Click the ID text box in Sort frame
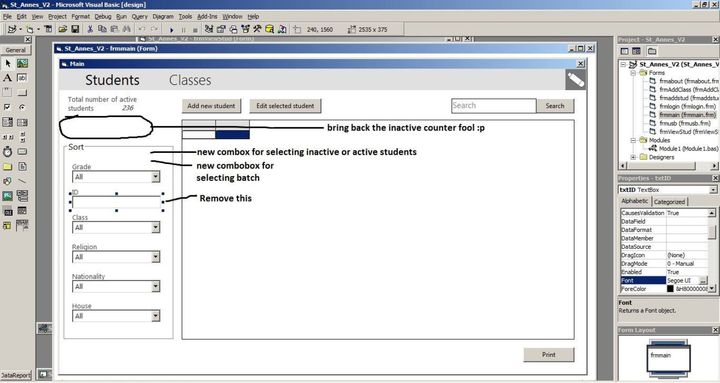 [117, 202]
